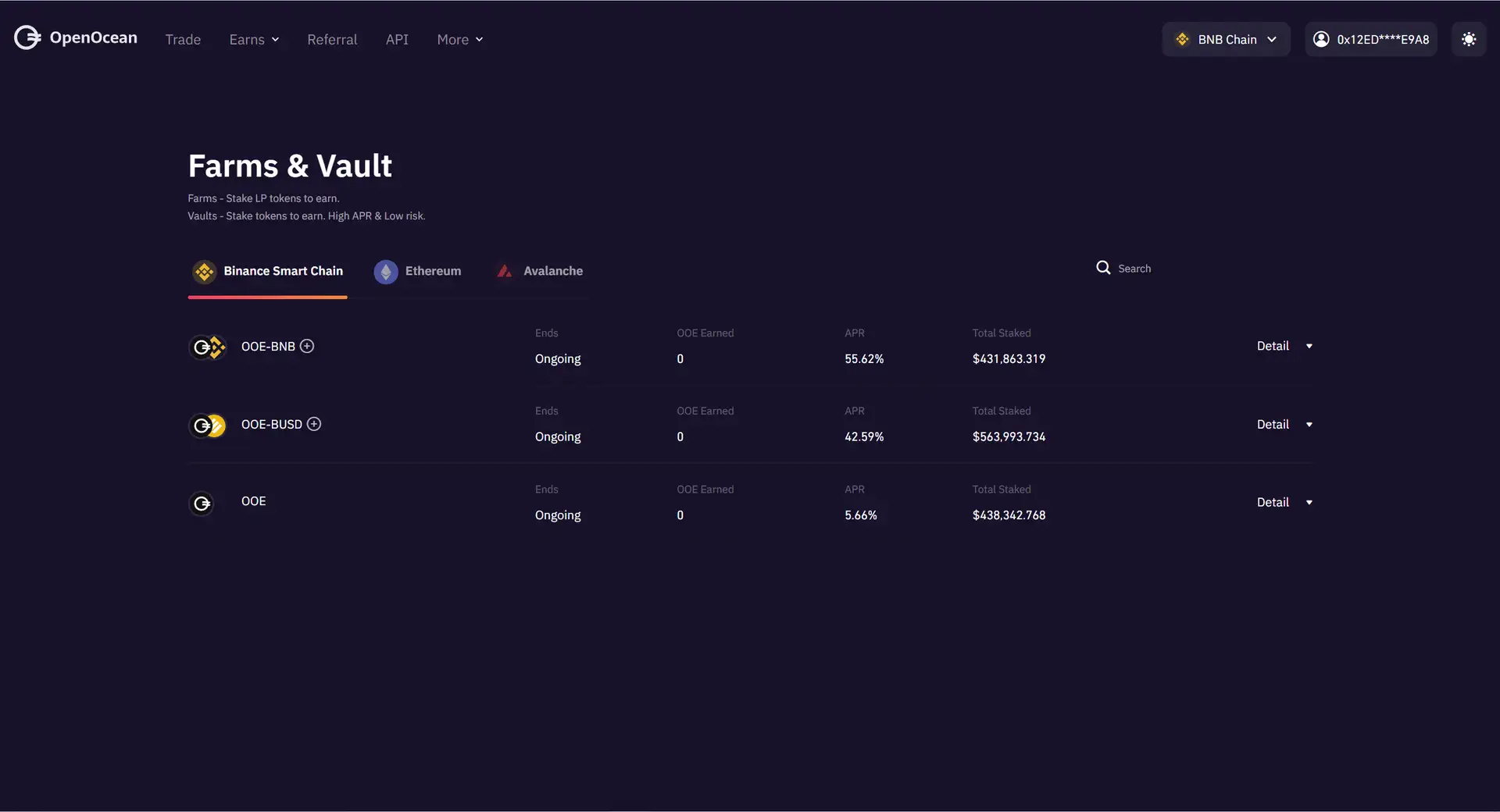The image size is (1500, 812).
Task: Open the Referral page
Action: (x=332, y=39)
